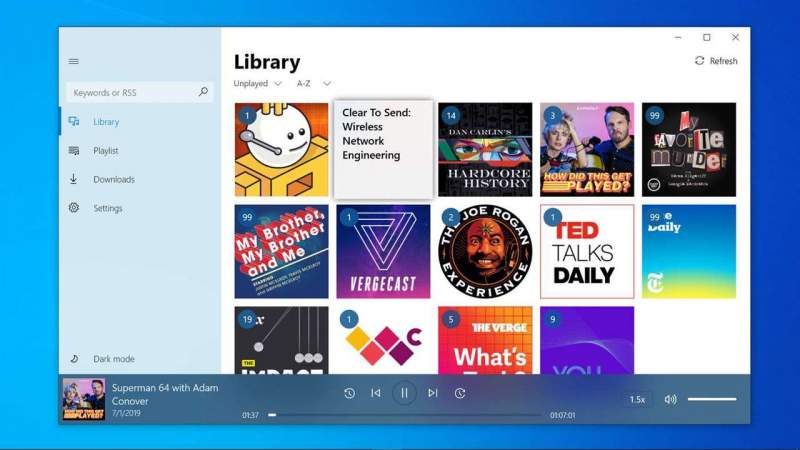The width and height of the screenshot is (800, 450).
Task: Click the 2 badge on Joe Rogan Experience
Action: [451, 217]
